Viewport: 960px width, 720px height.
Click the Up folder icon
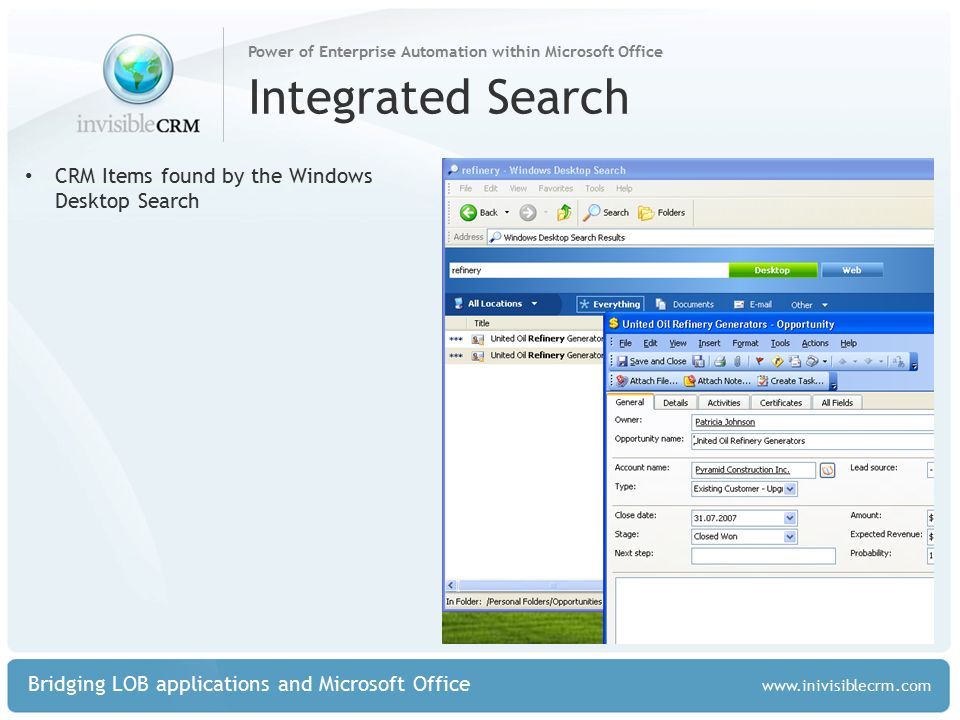(564, 212)
